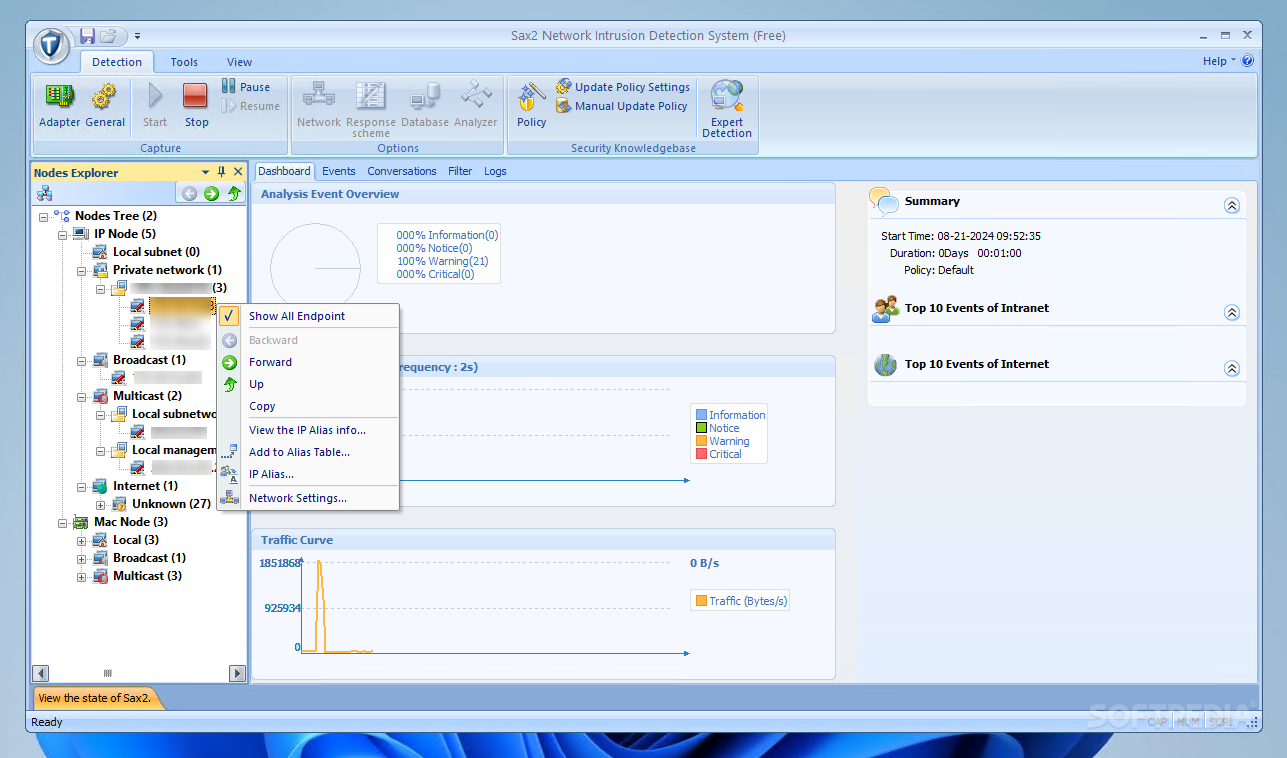The width and height of the screenshot is (1287, 758).
Task: Select the Mac Node (3) tree item
Action: pos(131,522)
